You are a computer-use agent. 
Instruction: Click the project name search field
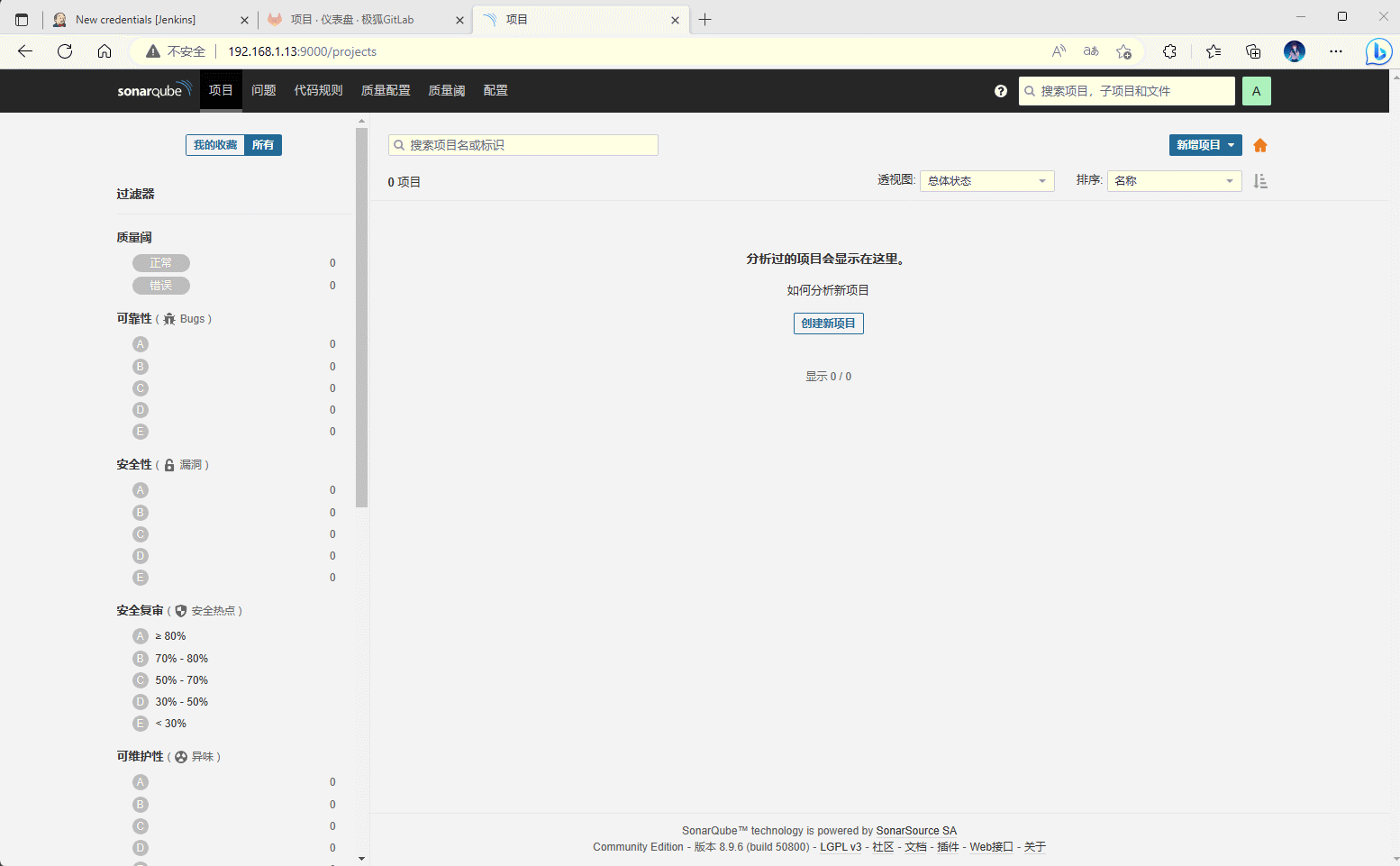coord(523,145)
